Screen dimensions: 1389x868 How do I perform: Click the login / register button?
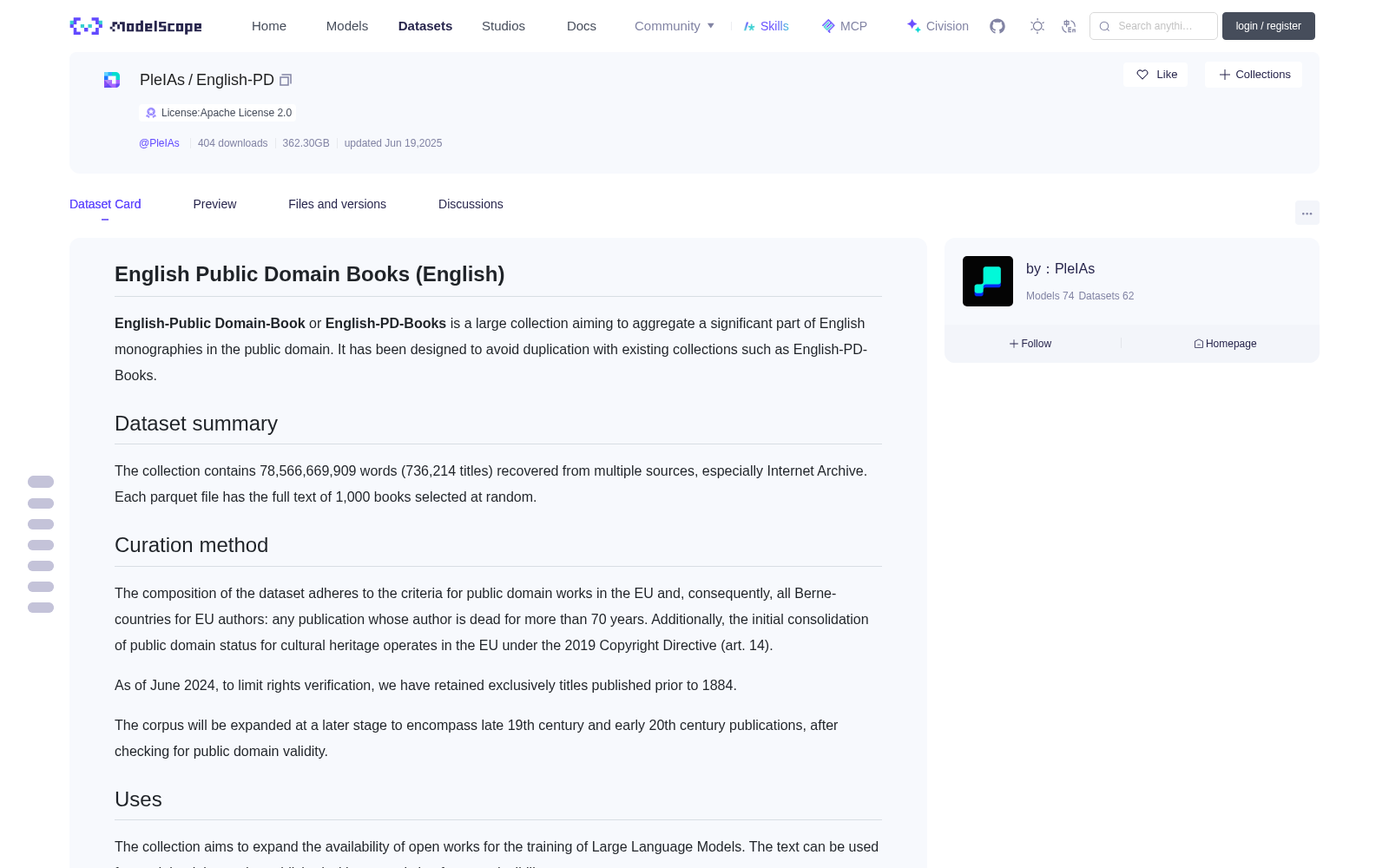pos(1268,26)
